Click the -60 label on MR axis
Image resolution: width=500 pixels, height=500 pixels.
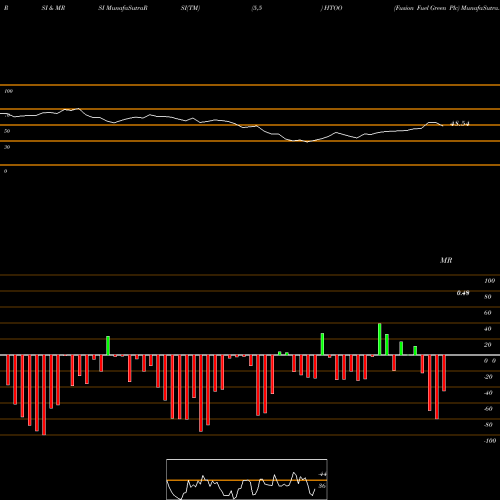488,409
